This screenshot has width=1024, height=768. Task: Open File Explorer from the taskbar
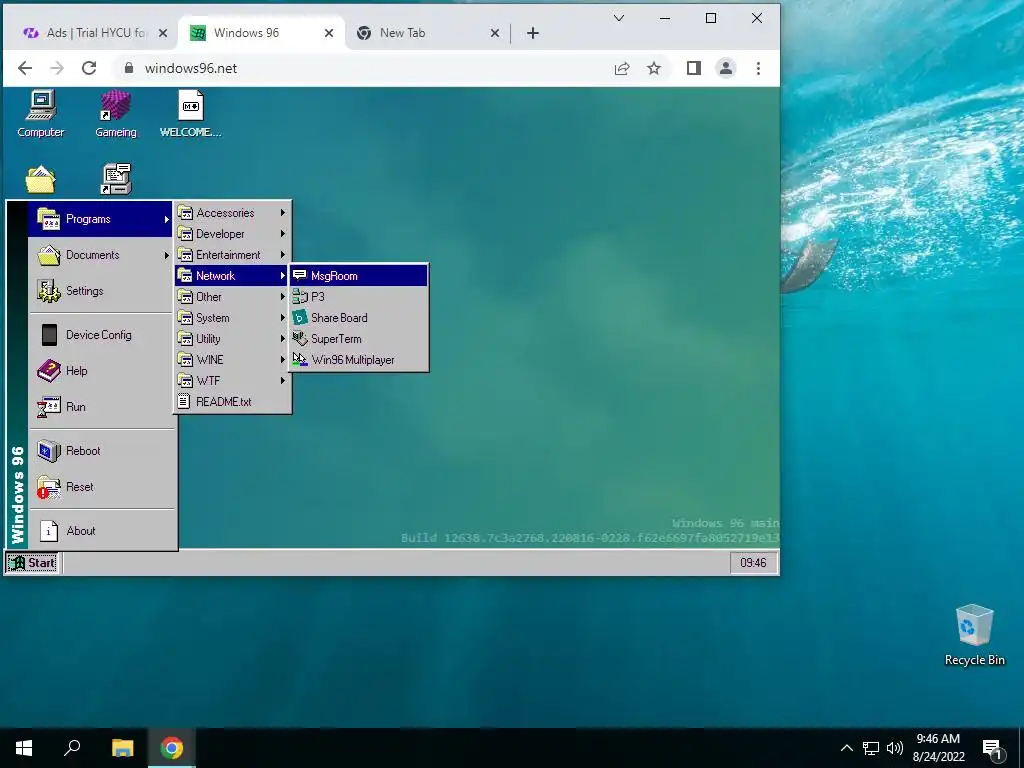(122, 748)
